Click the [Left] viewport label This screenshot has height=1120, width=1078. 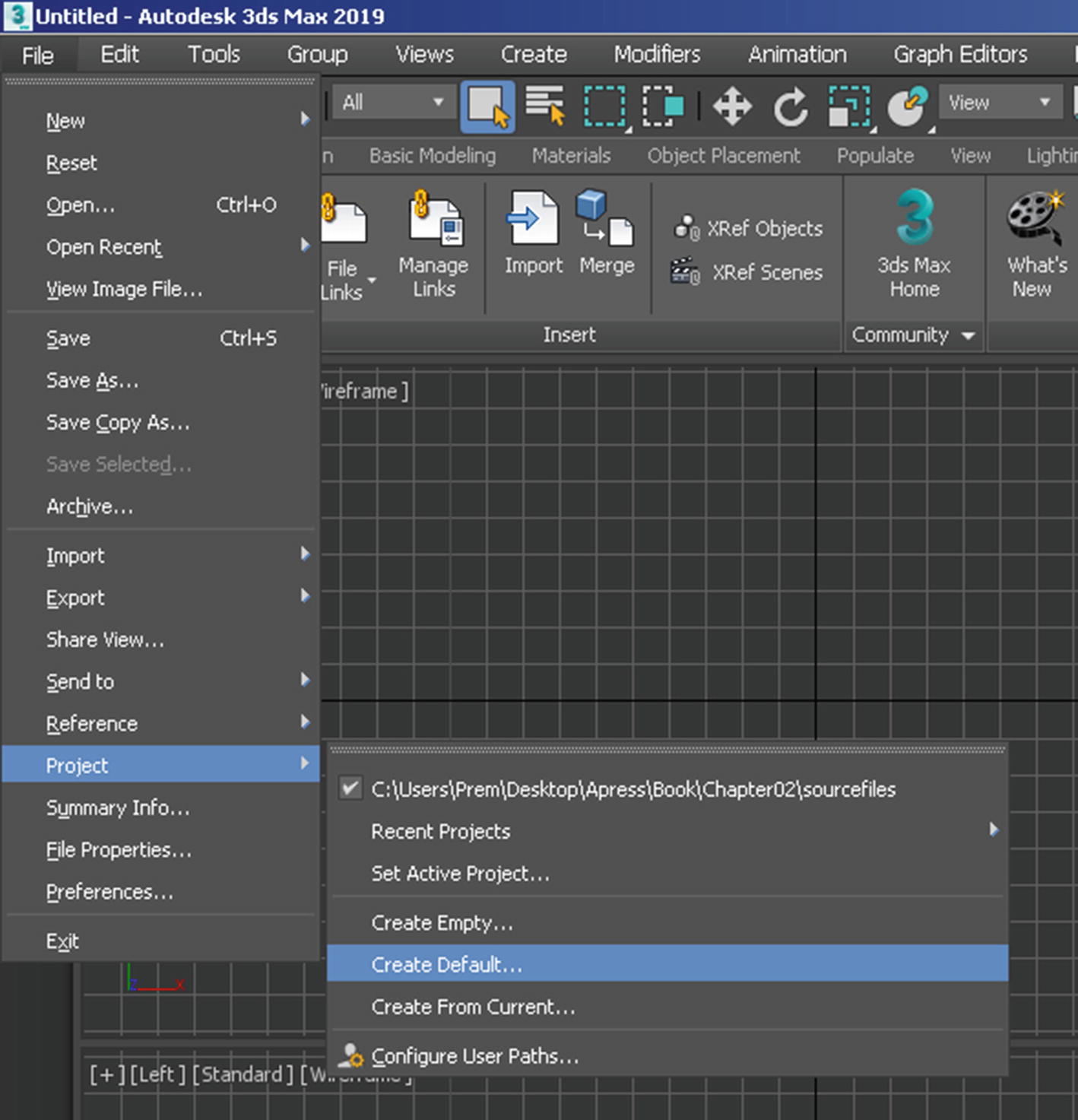click(x=158, y=1074)
